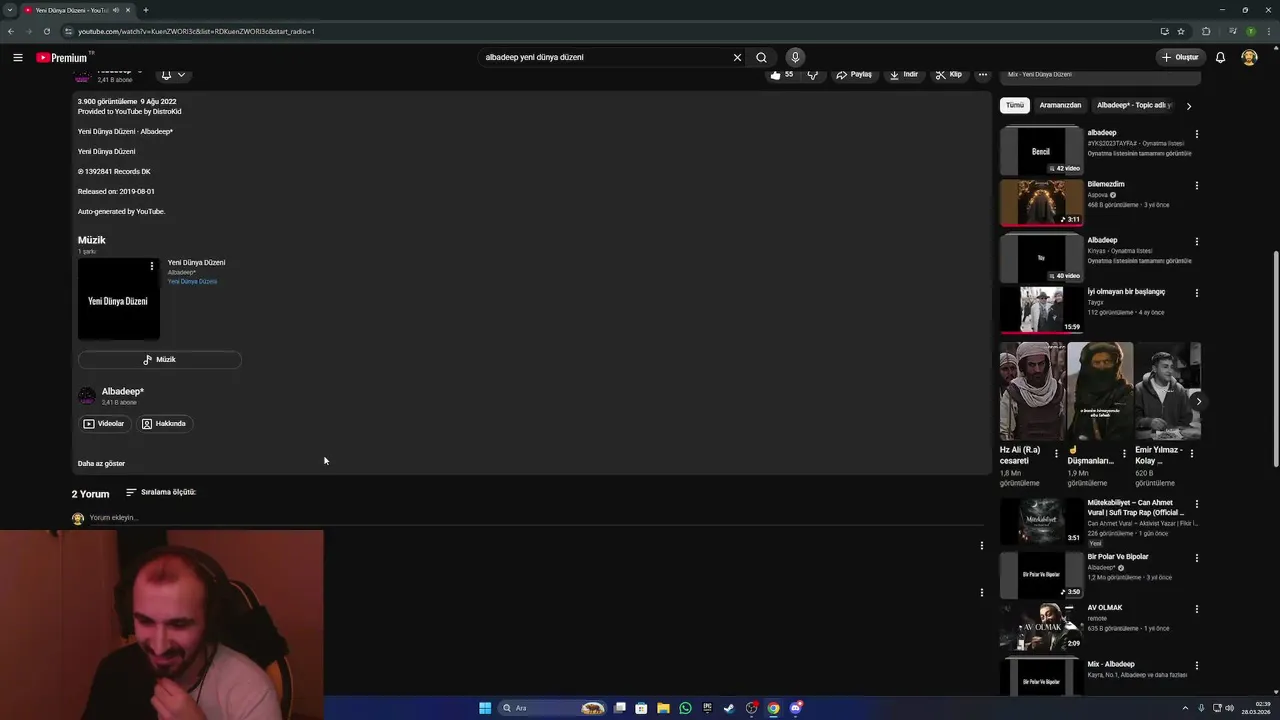Show next shorts with the arrow
This screenshot has width=1280, height=720.
[1198, 401]
